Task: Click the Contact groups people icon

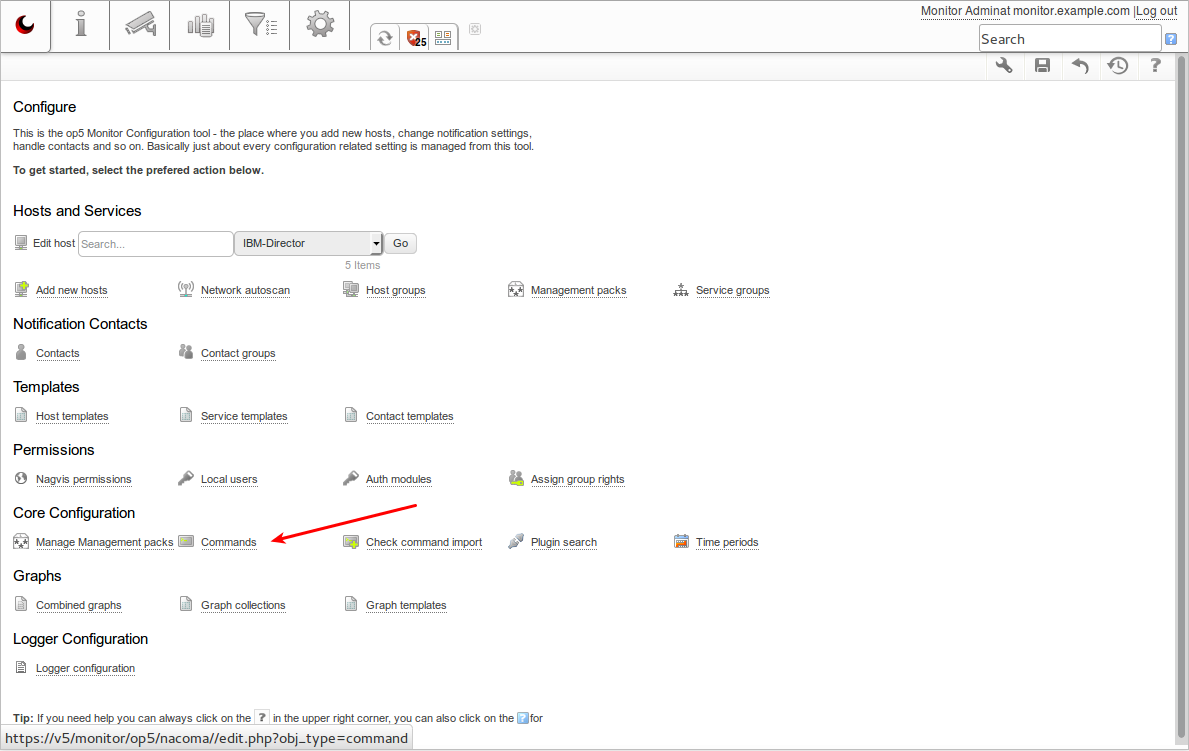Action: (186, 351)
